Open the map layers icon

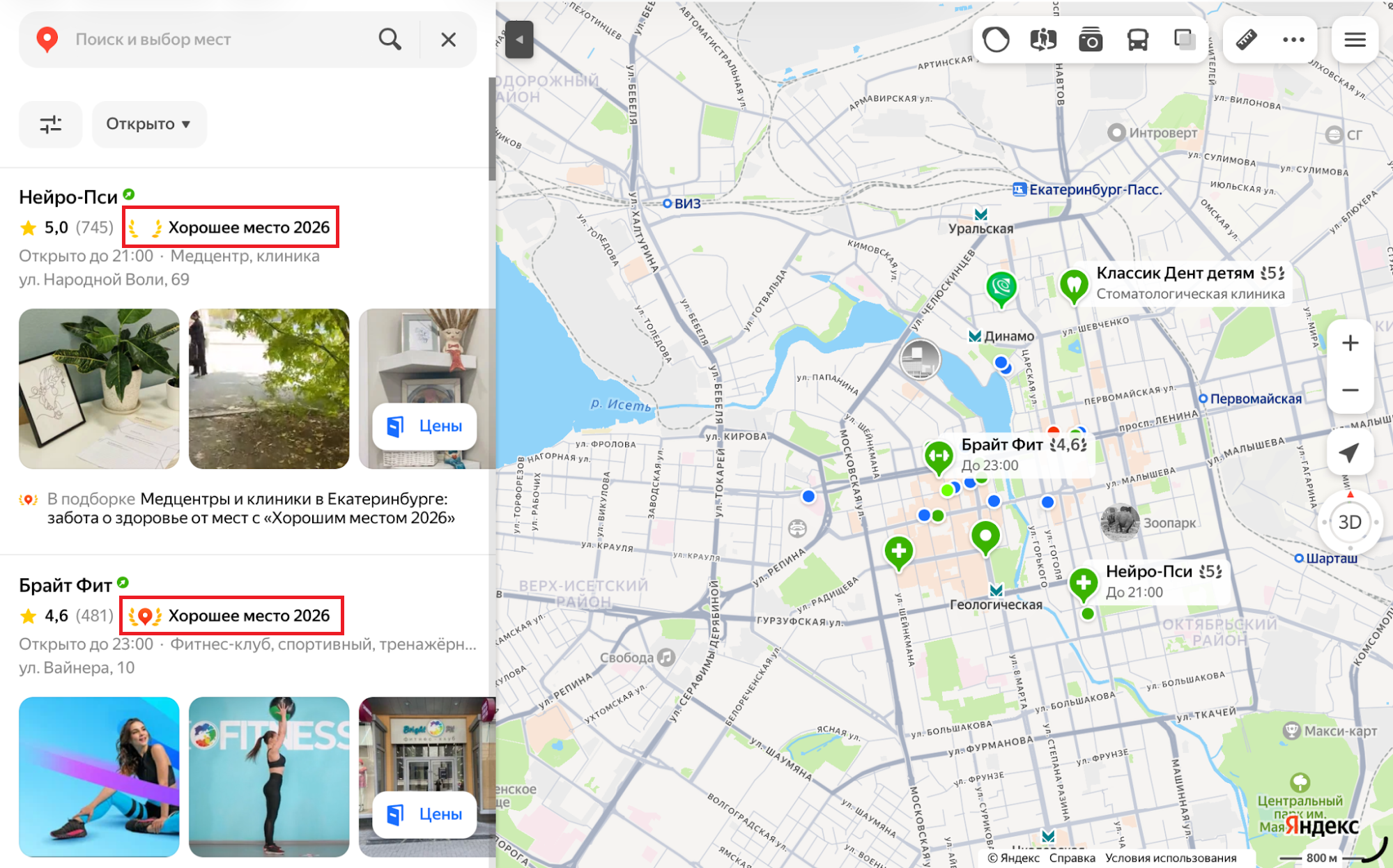pyautogui.click(x=1185, y=40)
